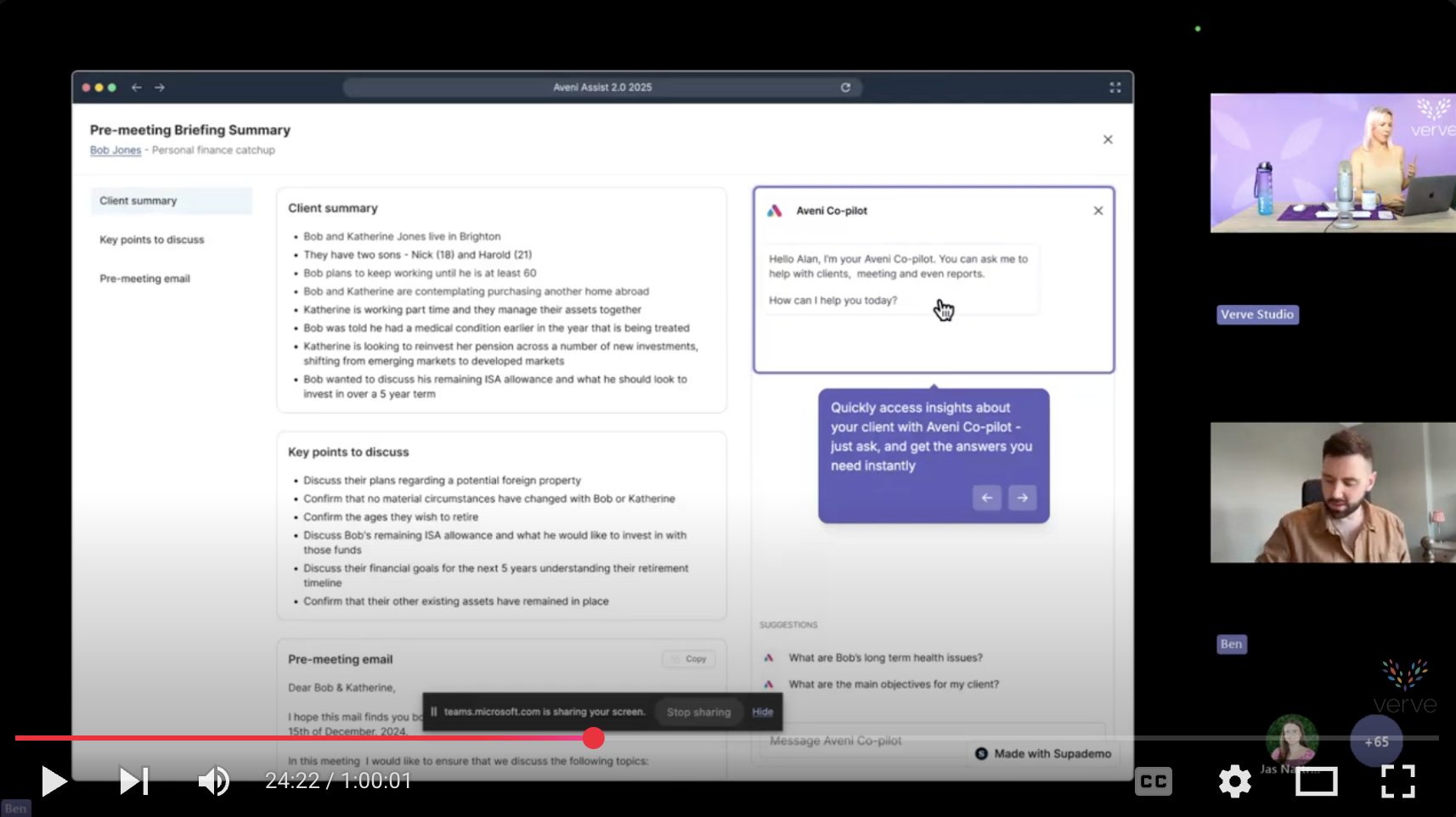Click the 'Bob and Katherine Jones live in Brighton' line

(402, 237)
